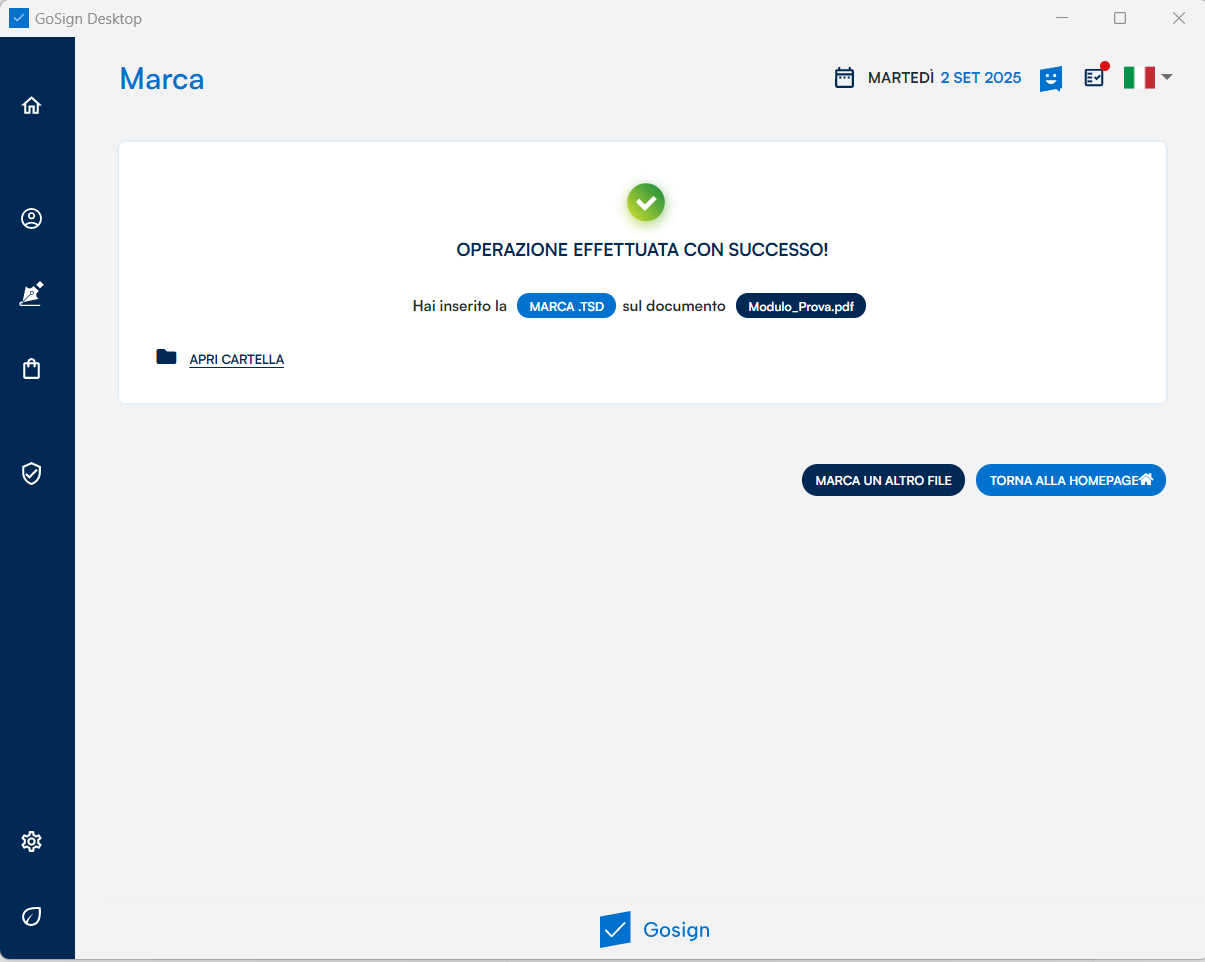The height and width of the screenshot is (962, 1205).
Task: Click the shopping bag sidebar icon
Action: [32, 369]
